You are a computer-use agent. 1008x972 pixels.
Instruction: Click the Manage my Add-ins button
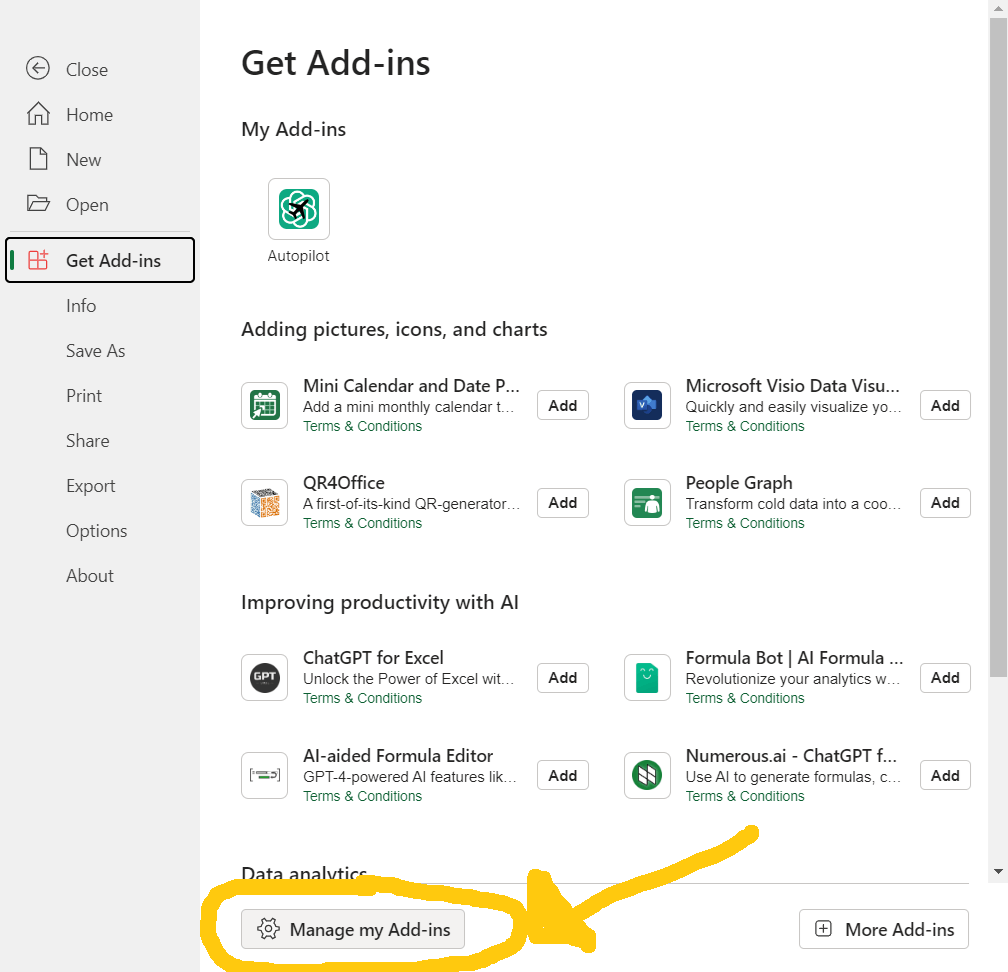point(353,929)
